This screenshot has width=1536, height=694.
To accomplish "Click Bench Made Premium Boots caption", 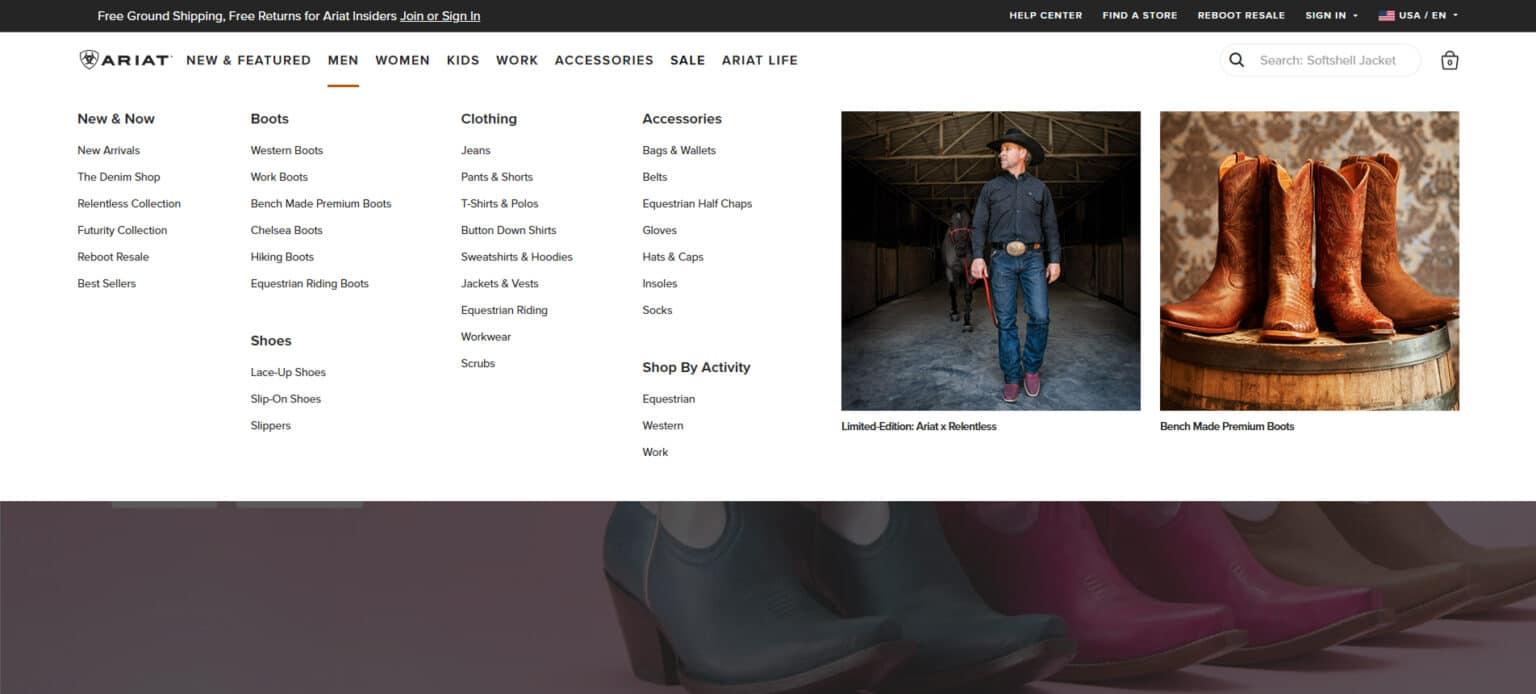I will point(1227,426).
